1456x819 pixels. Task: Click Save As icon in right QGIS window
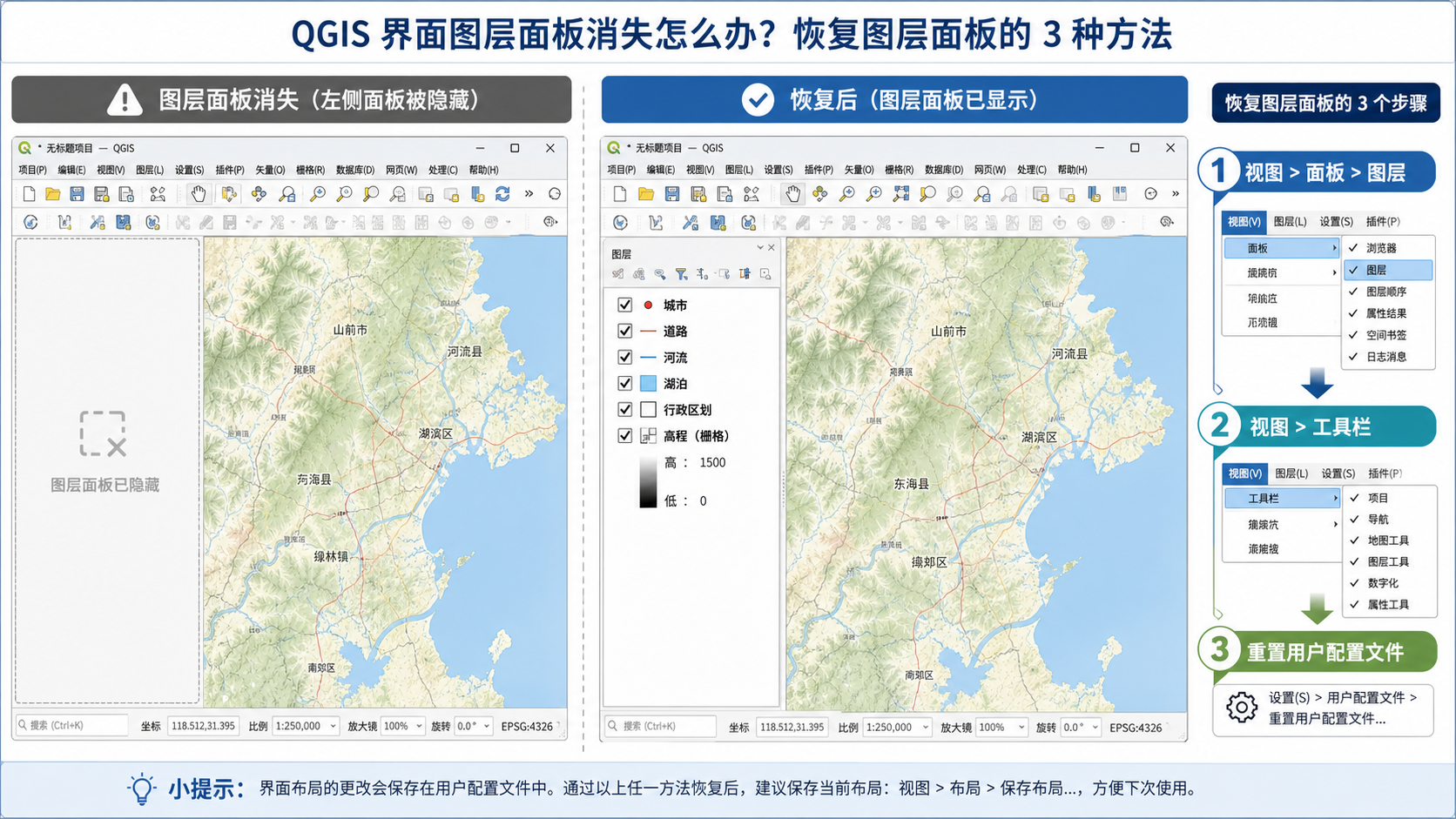[698, 193]
